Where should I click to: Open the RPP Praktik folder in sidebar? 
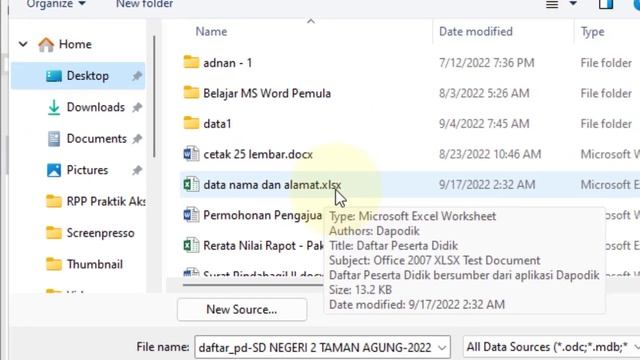[x=106, y=202]
